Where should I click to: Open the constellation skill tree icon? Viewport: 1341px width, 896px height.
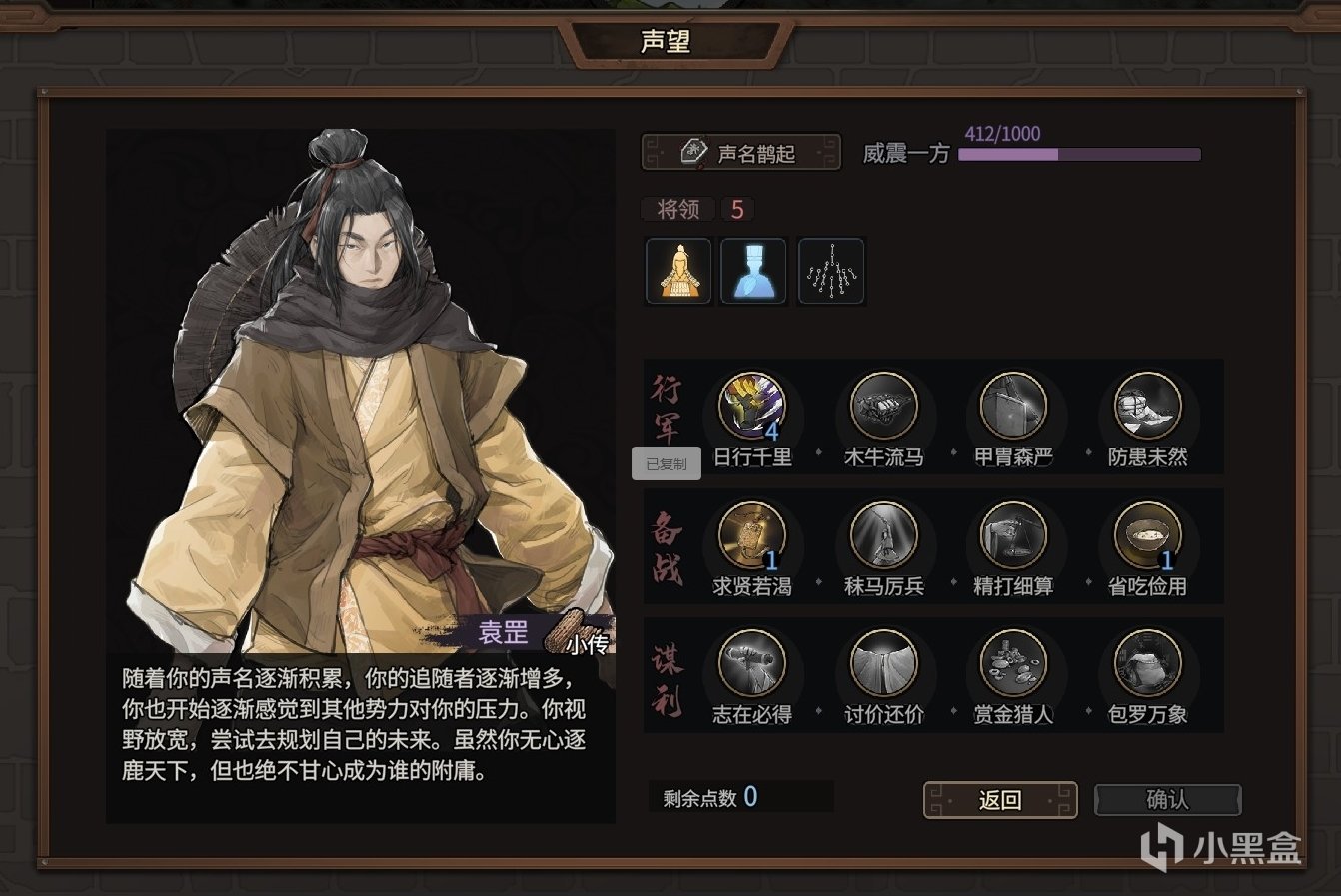point(831,271)
